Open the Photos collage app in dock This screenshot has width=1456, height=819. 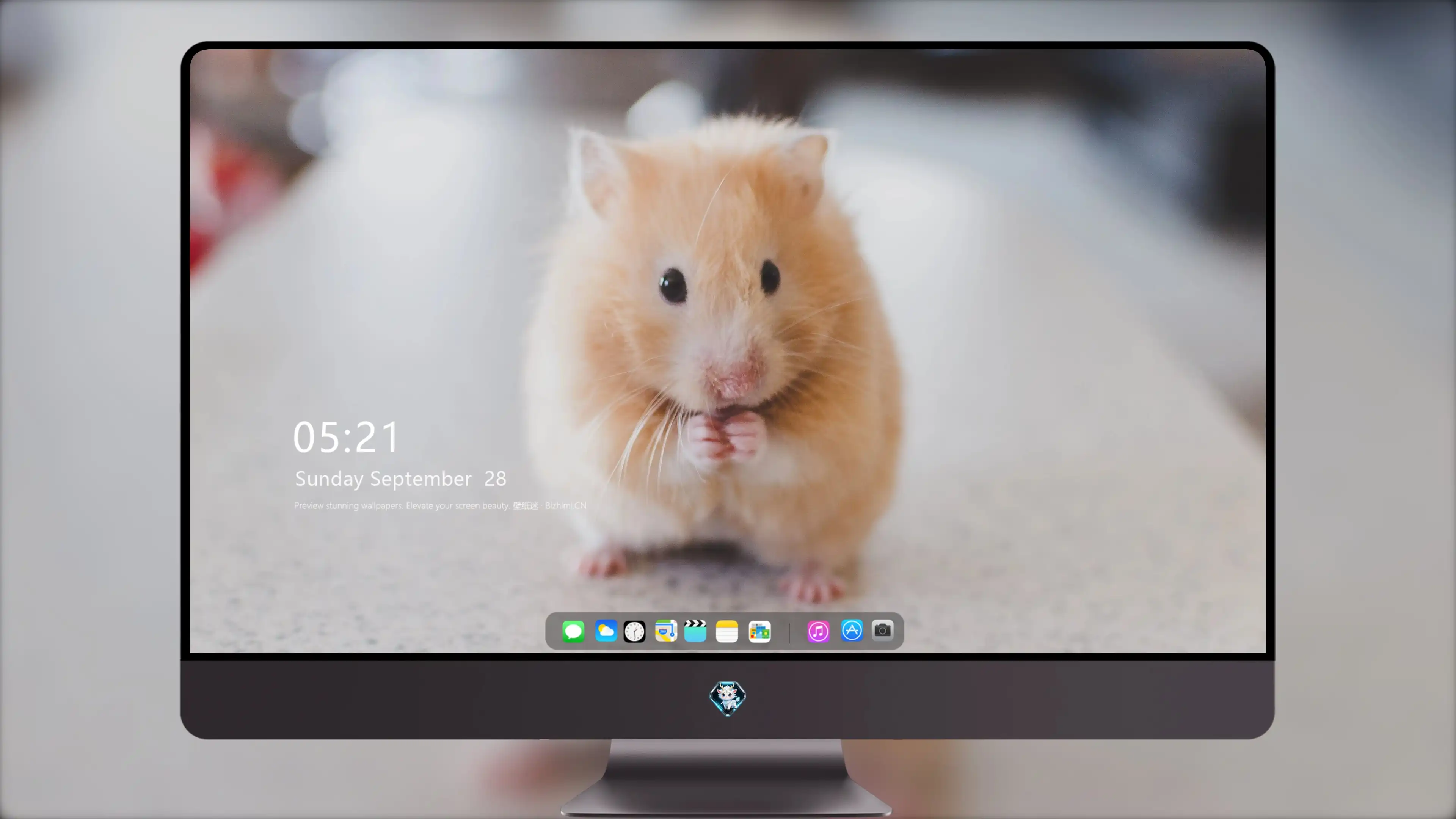pyautogui.click(x=759, y=631)
